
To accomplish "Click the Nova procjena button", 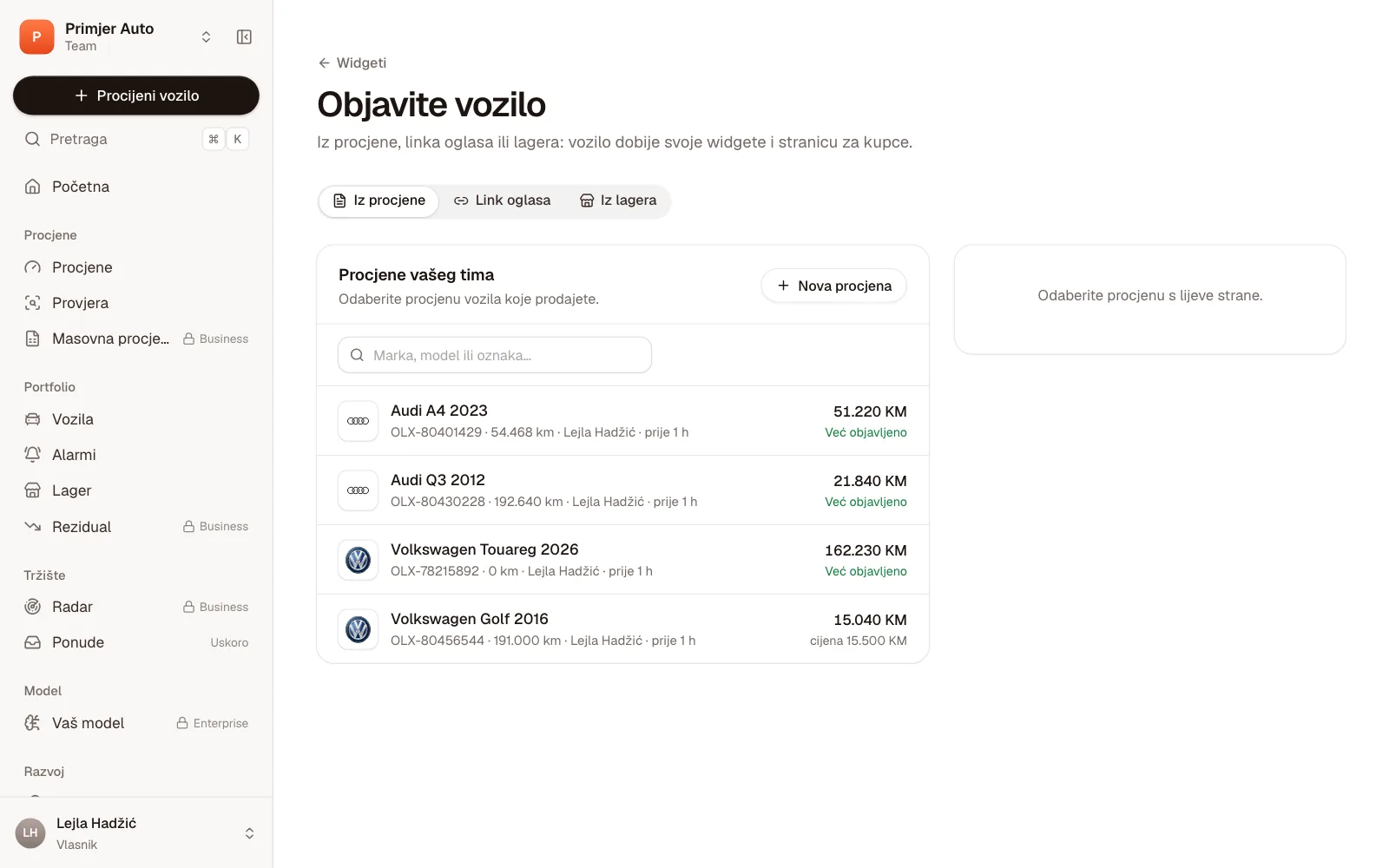I will (x=833, y=286).
